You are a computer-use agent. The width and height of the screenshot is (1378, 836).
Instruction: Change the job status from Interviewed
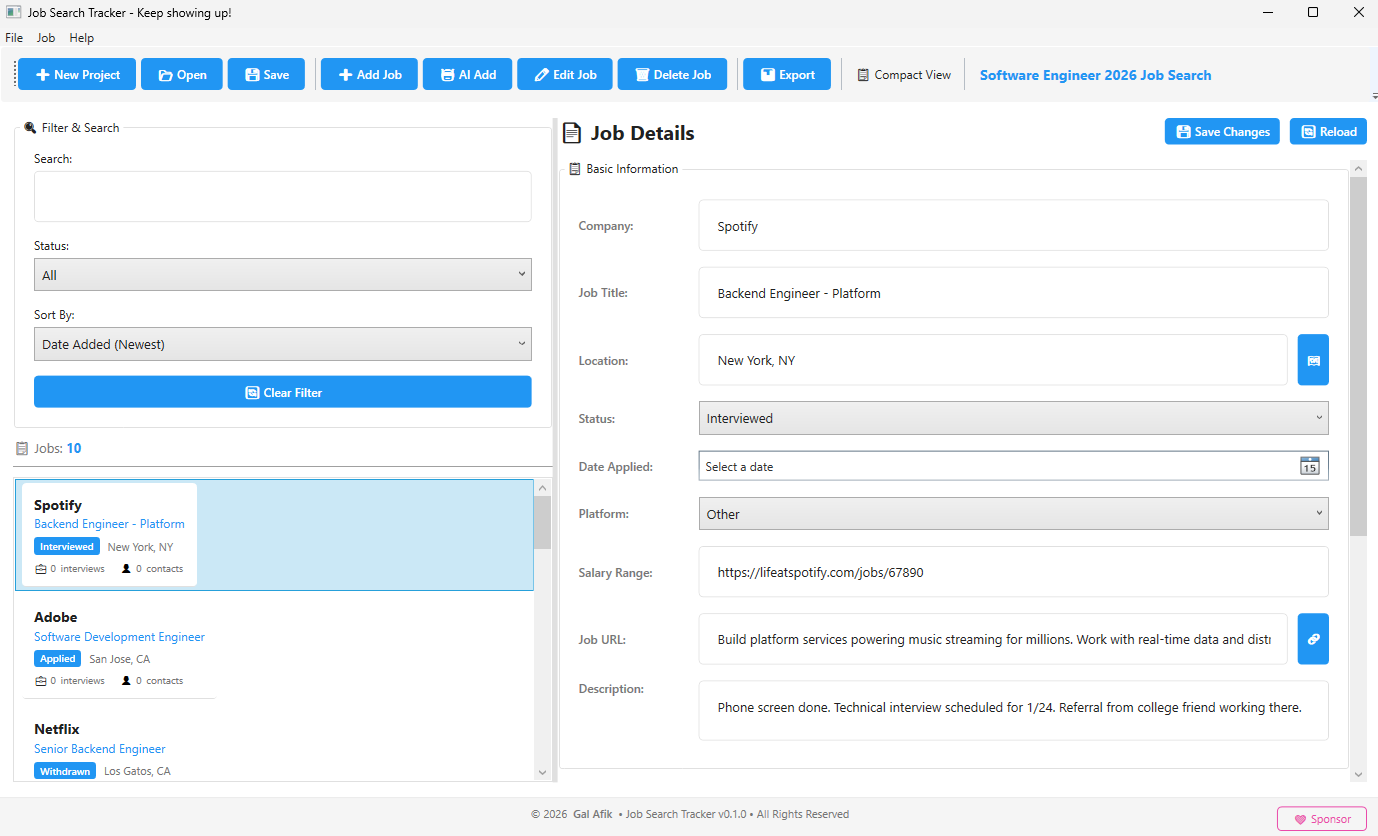1013,418
